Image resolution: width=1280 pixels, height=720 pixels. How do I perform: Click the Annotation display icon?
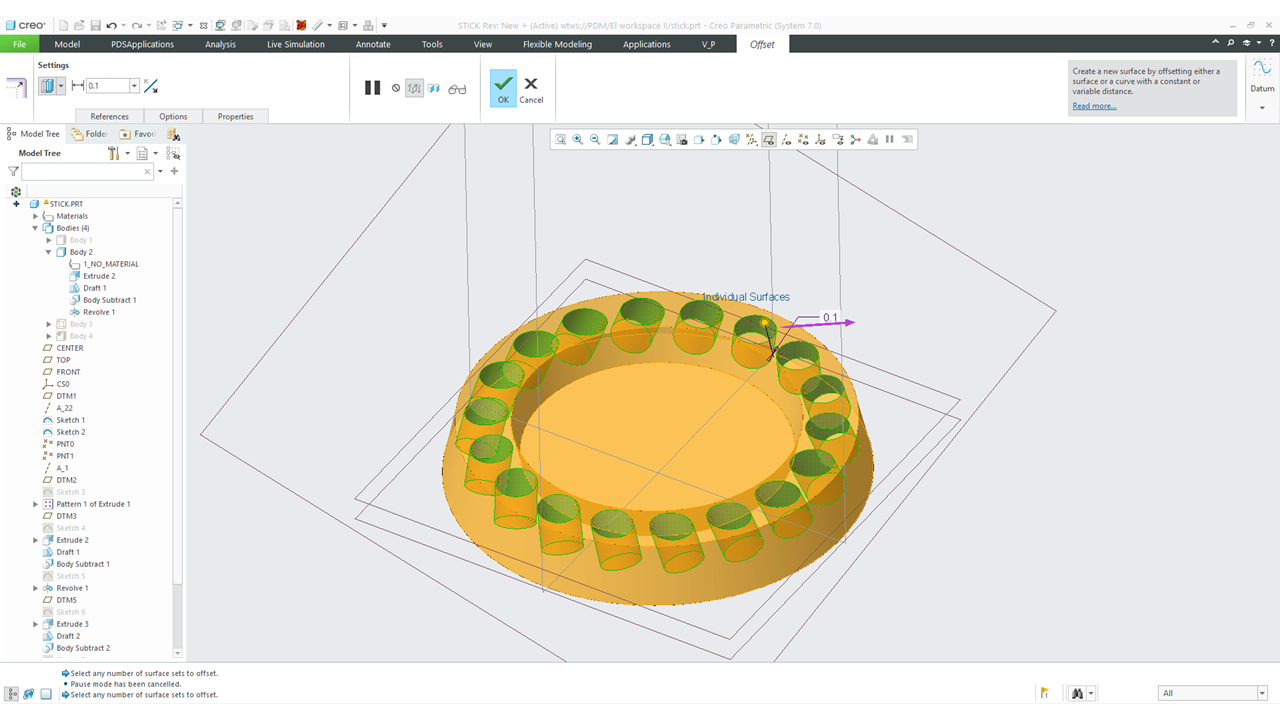tap(838, 140)
